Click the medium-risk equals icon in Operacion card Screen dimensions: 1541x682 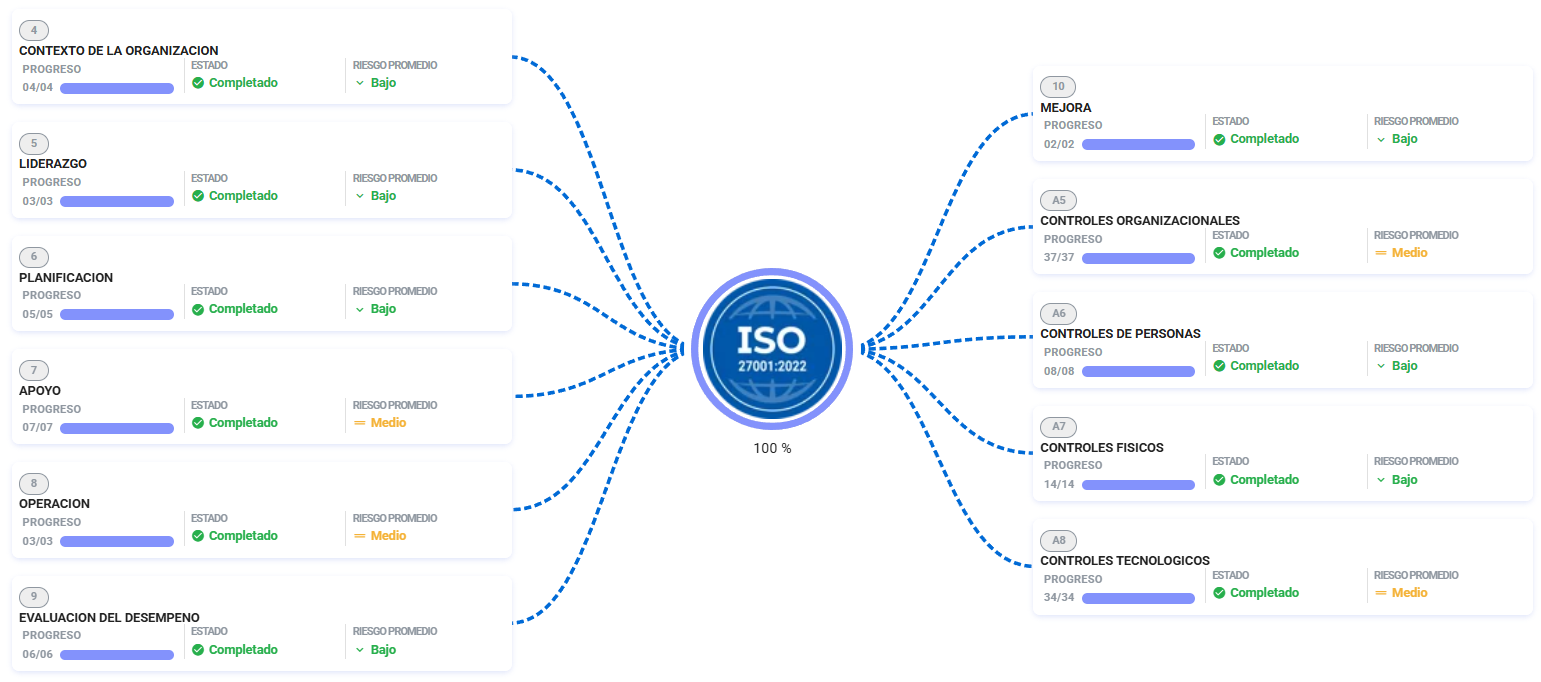click(360, 536)
